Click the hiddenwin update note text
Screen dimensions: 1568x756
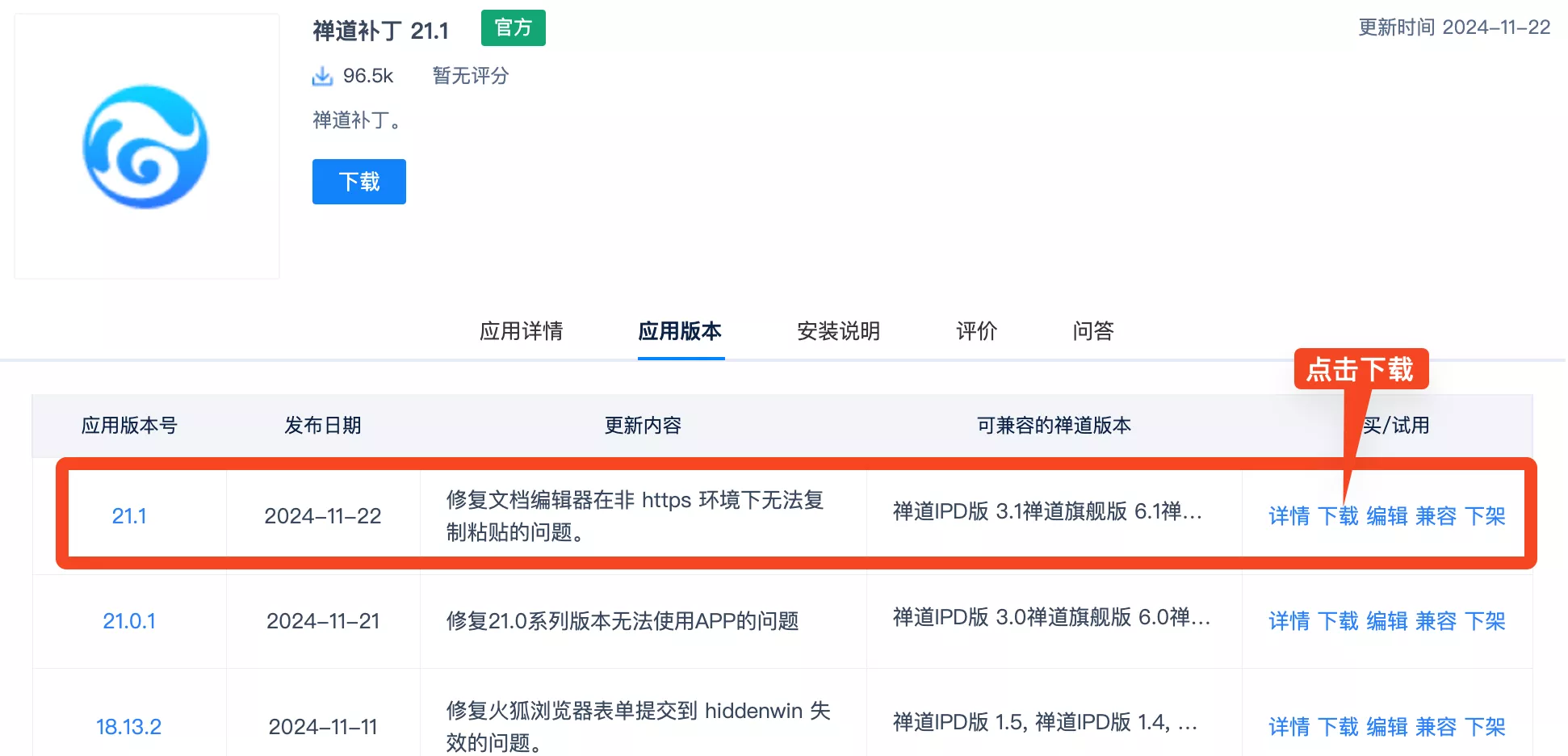pos(639,727)
